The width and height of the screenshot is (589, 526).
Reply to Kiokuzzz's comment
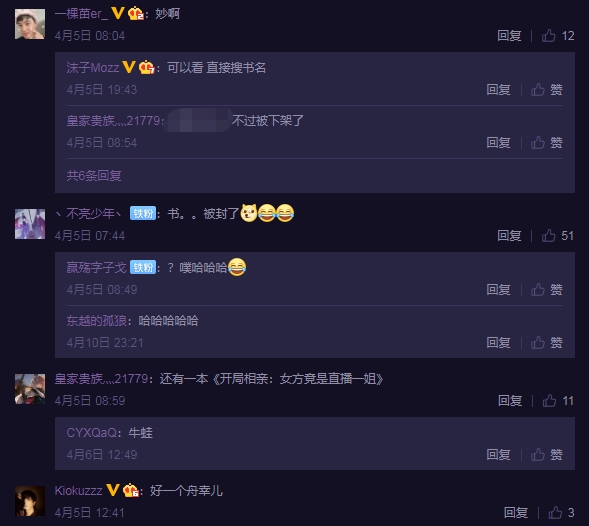tap(515, 512)
